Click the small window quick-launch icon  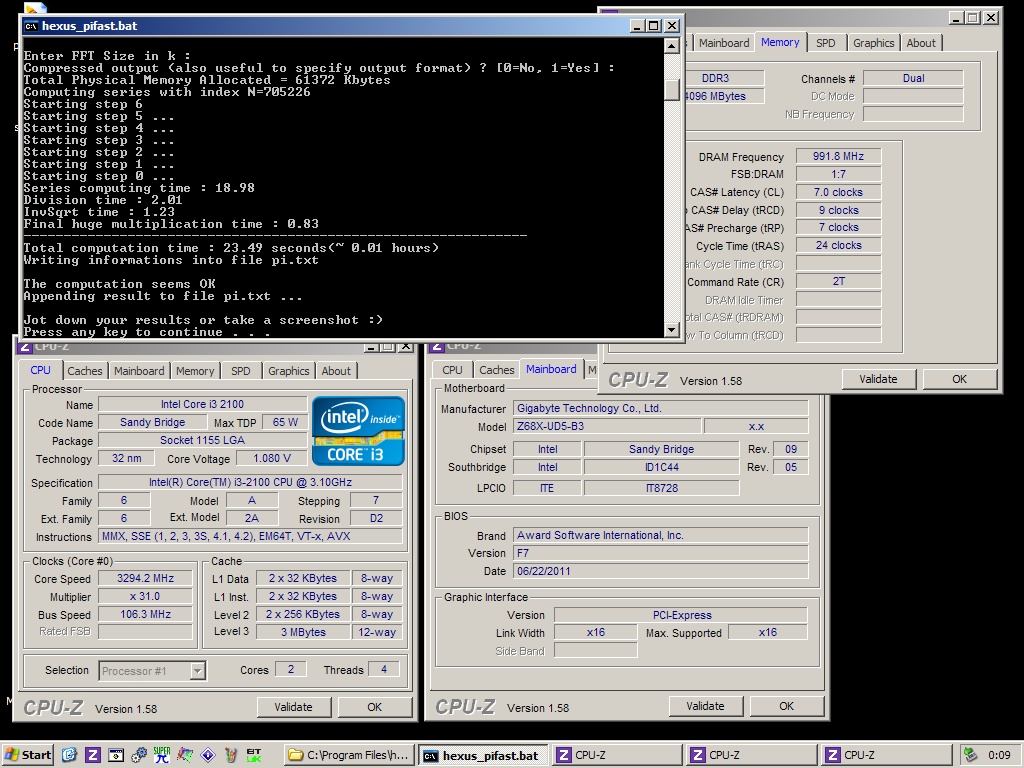click(x=116, y=755)
